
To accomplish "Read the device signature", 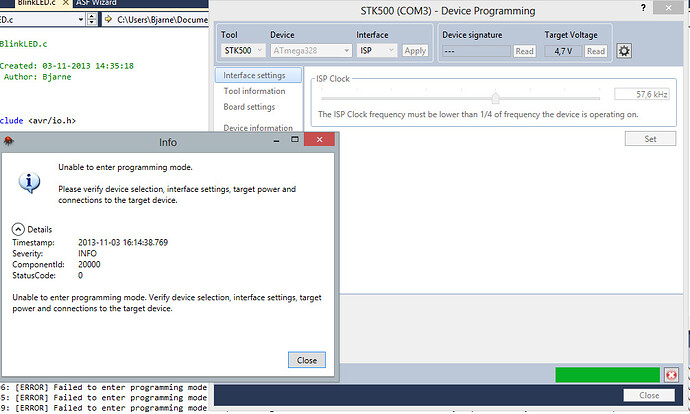I will click(x=524, y=51).
